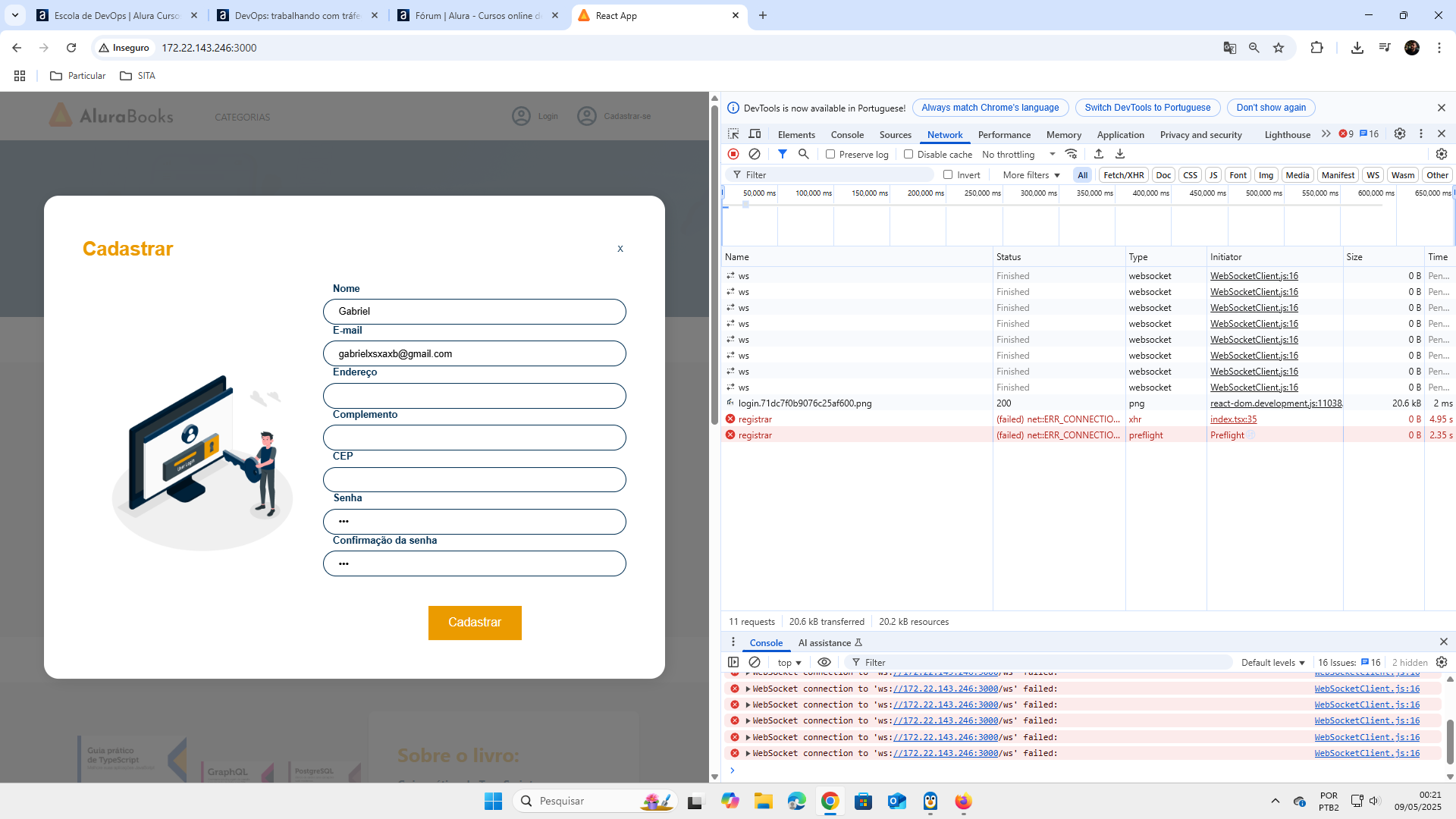
Task: Switch to the Lighthouse tab
Action: (x=1287, y=134)
